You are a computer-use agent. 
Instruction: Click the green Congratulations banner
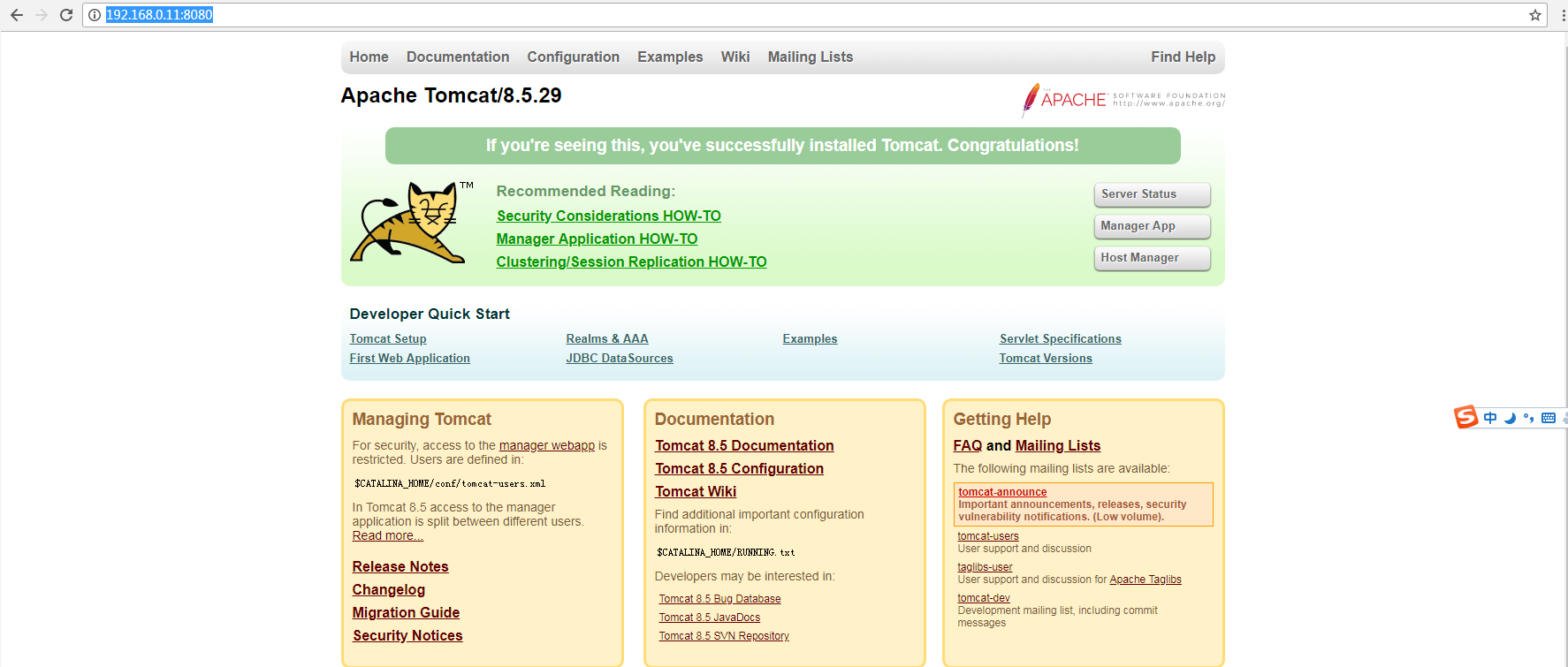coord(782,146)
